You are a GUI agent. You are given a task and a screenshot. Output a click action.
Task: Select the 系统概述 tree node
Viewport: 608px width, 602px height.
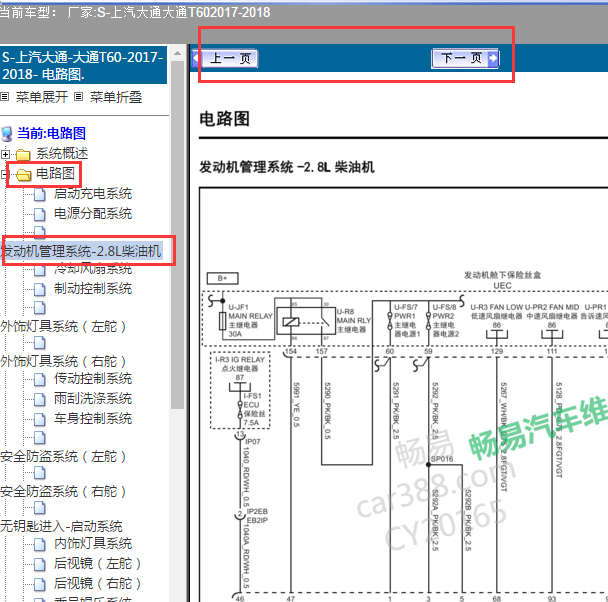[62, 154]
